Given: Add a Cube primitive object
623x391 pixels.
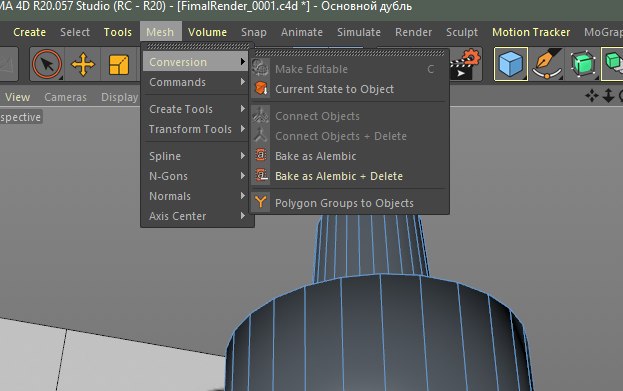Looking at the screenshot, I should pos(511,64).
